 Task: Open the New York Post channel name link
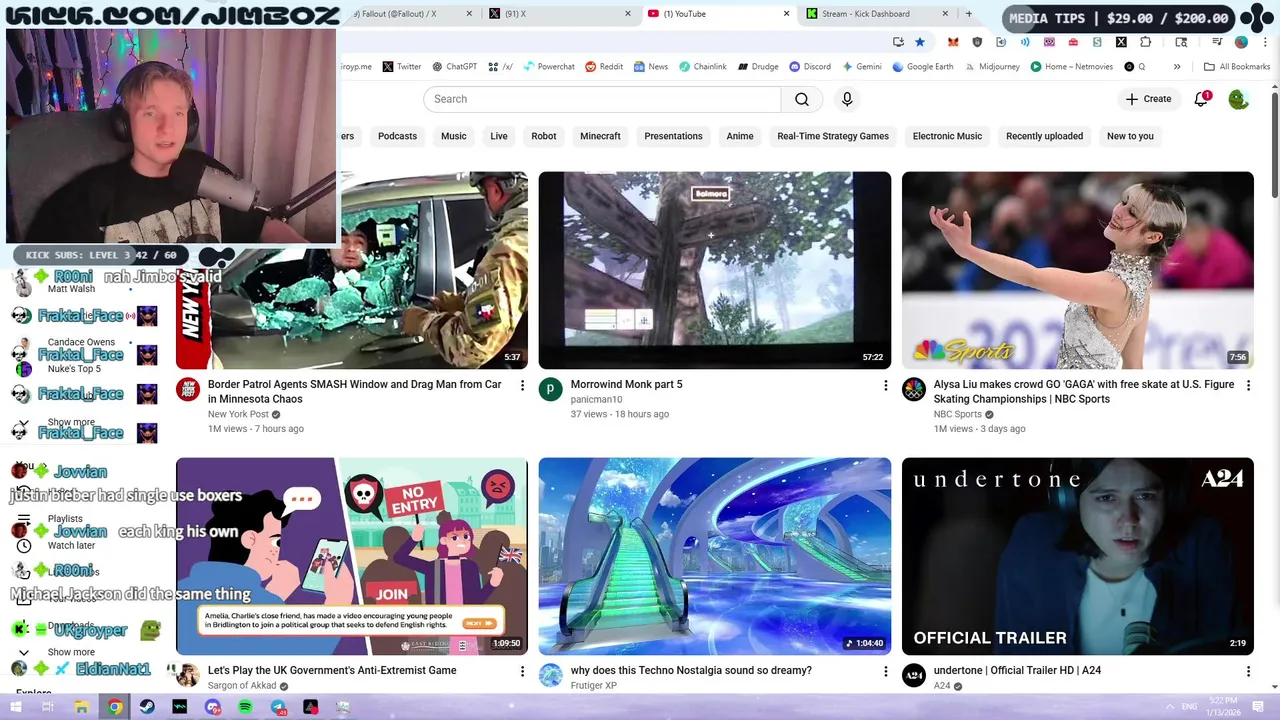[x=238, y=414]
